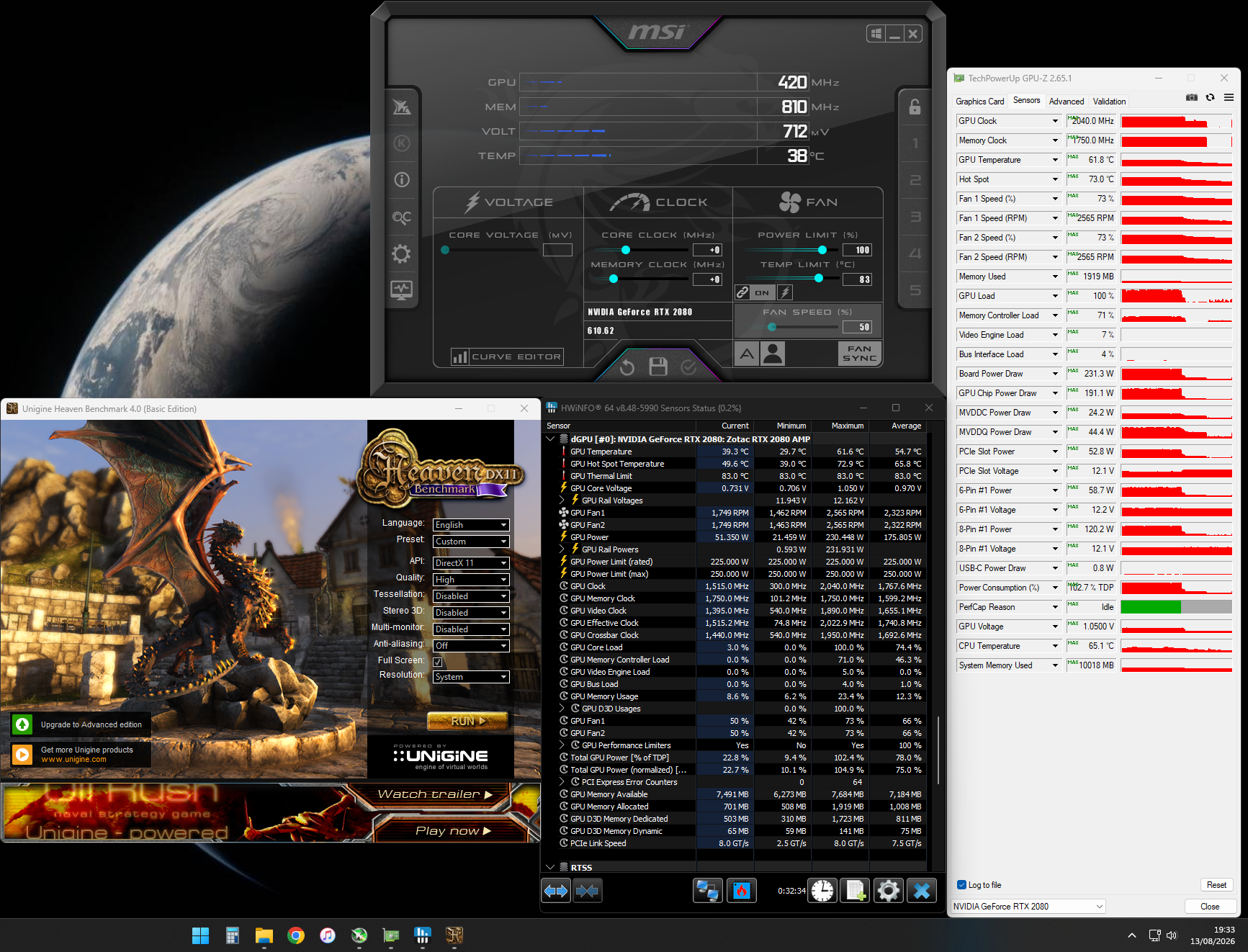This screenshot has width=1248, height=952.
Task: Click the MSI Afterburner dragon logo icon
Action: (x=402, y=107)
